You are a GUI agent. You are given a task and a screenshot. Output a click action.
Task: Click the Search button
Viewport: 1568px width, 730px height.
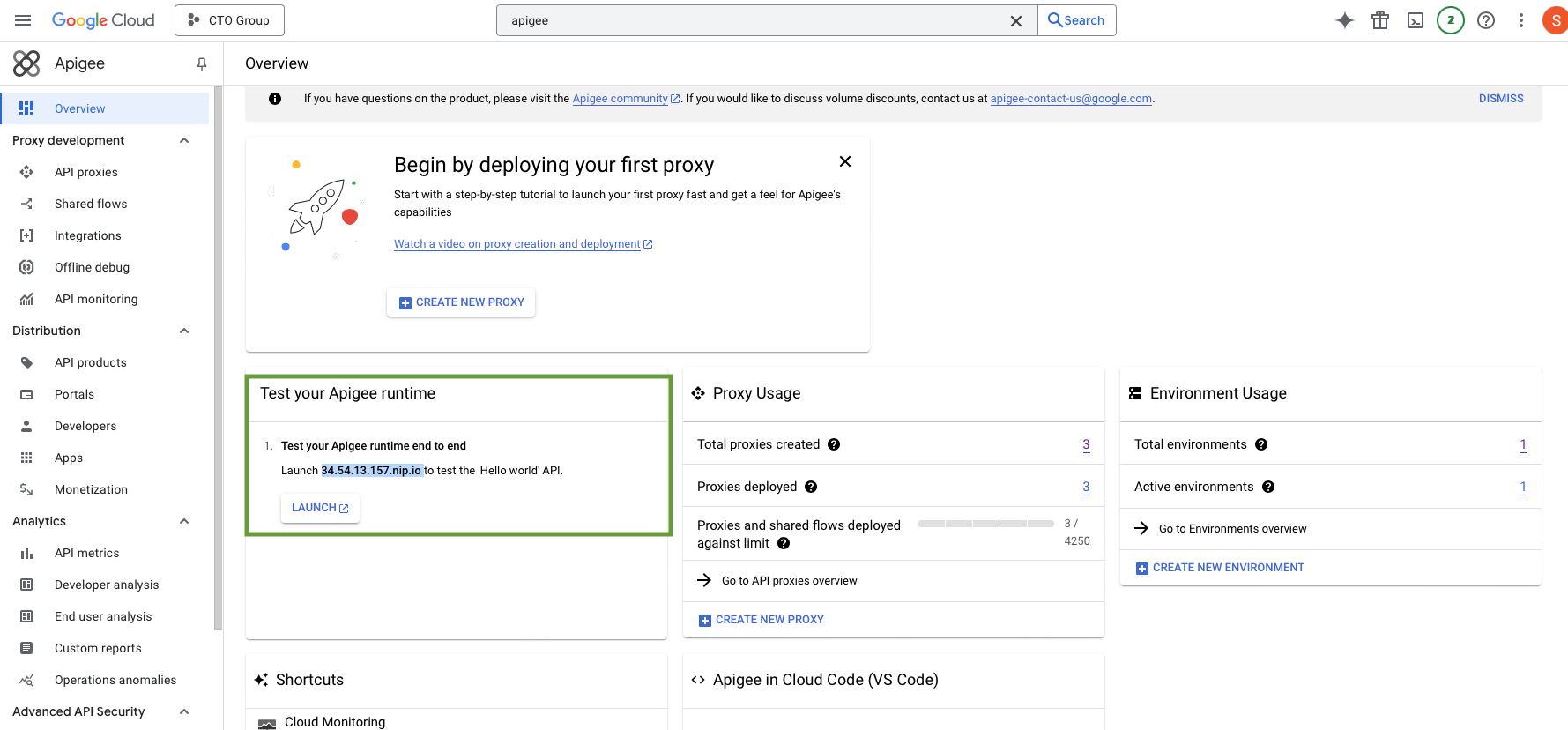tap(1076, 20)
